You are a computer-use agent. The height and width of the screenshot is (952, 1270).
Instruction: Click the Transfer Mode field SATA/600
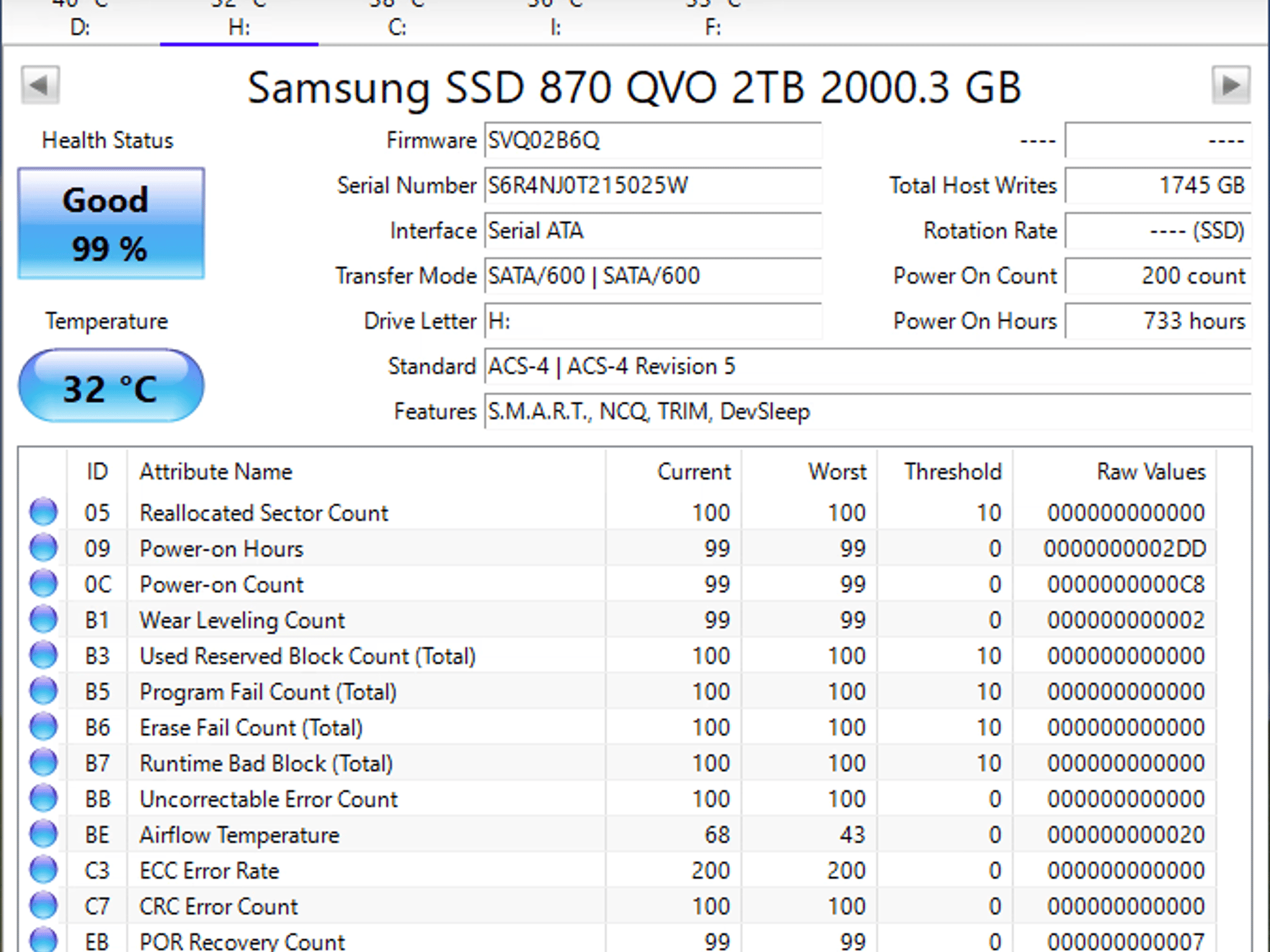pyautogui.click(x=653, y=276)
